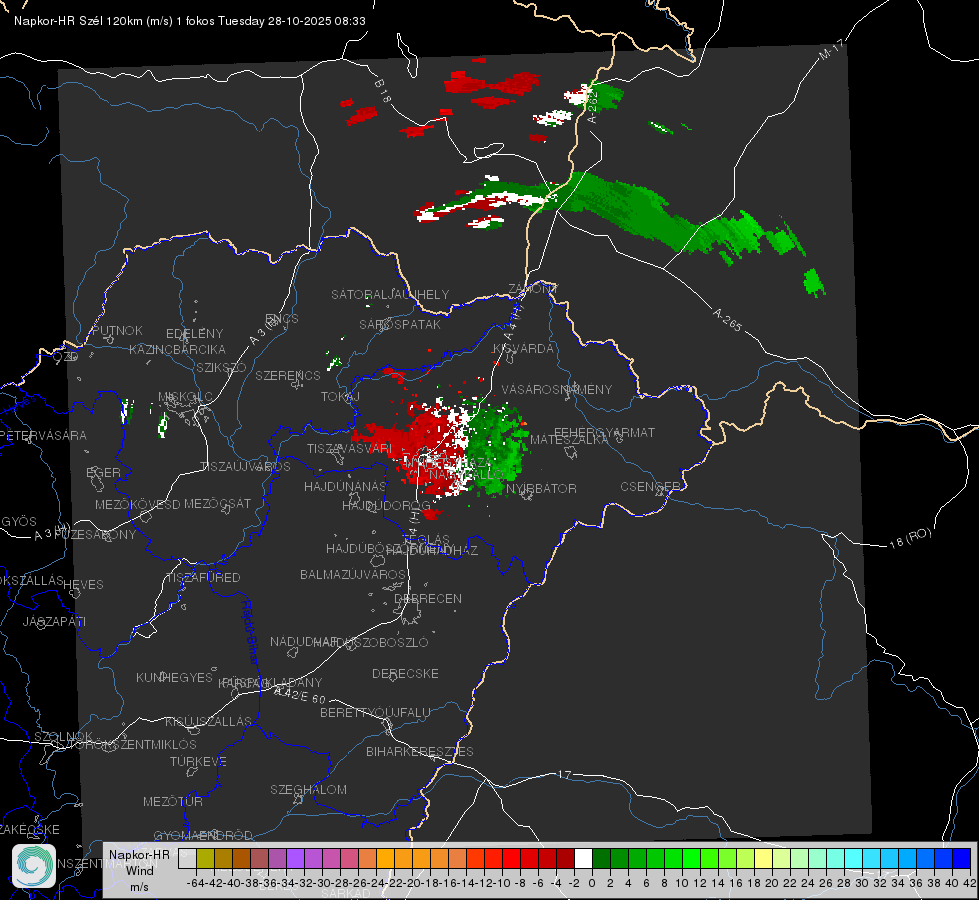Click the EDELÉNY town label
Image resolution: width=979 pixels, height=900 pixels.
[194, 334]
